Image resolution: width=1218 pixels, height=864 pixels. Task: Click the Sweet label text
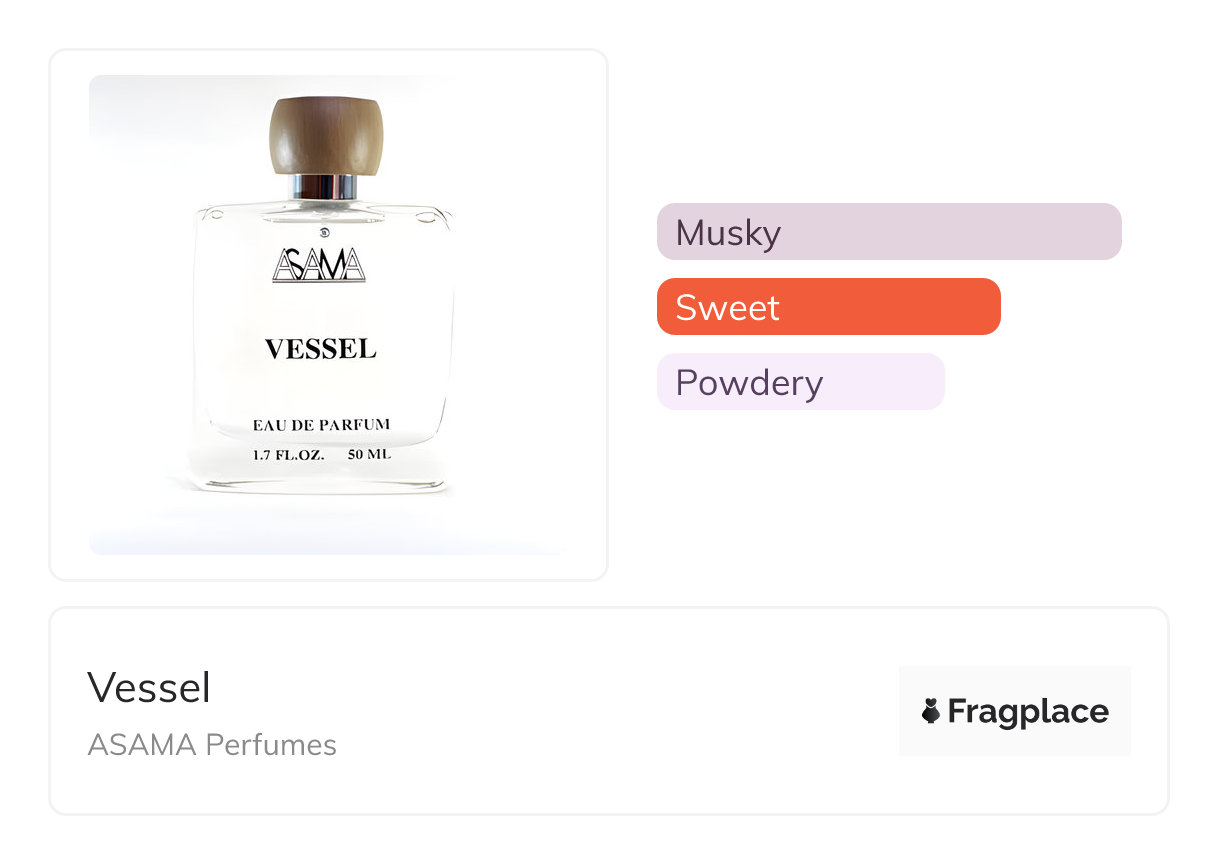[x=727, y=307]
